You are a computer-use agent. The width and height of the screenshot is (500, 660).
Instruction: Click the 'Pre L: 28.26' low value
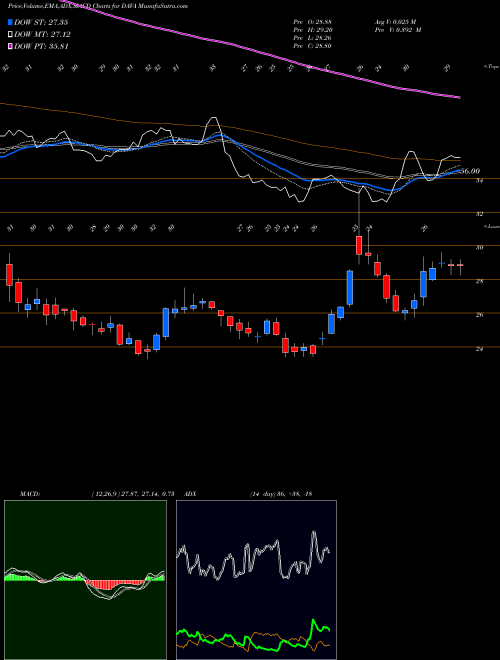[x=313, y=38]
